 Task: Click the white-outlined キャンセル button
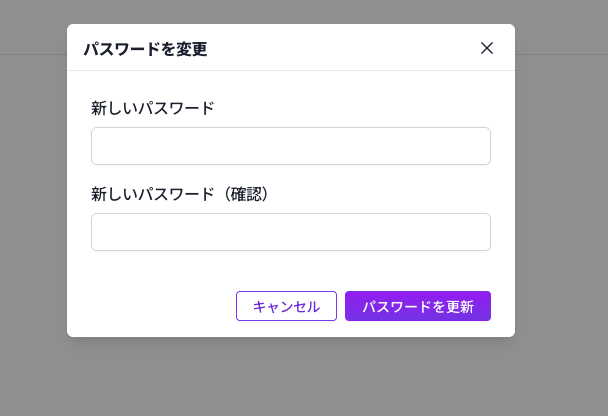[286, 306]
